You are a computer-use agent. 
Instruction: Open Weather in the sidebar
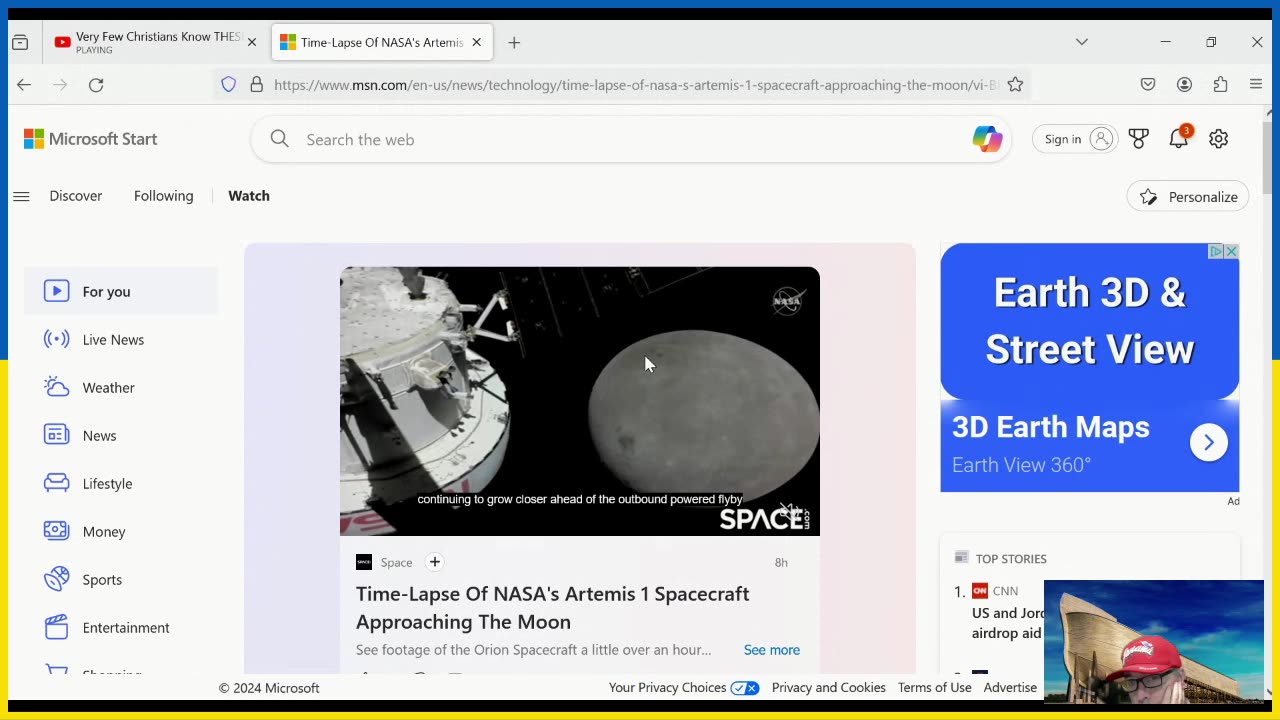click(x=121, y=387)
